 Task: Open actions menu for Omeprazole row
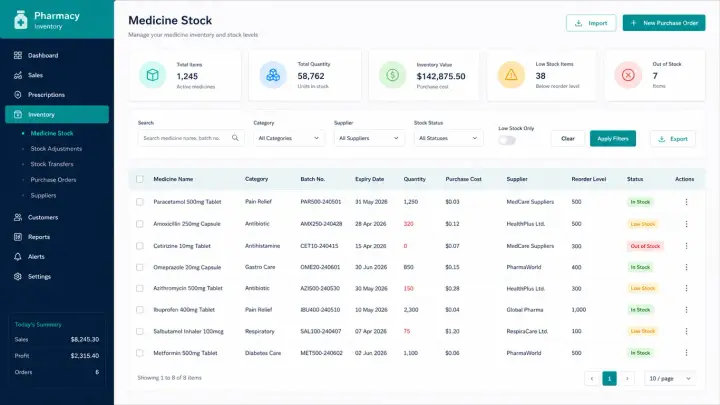(x=686, y=267)
